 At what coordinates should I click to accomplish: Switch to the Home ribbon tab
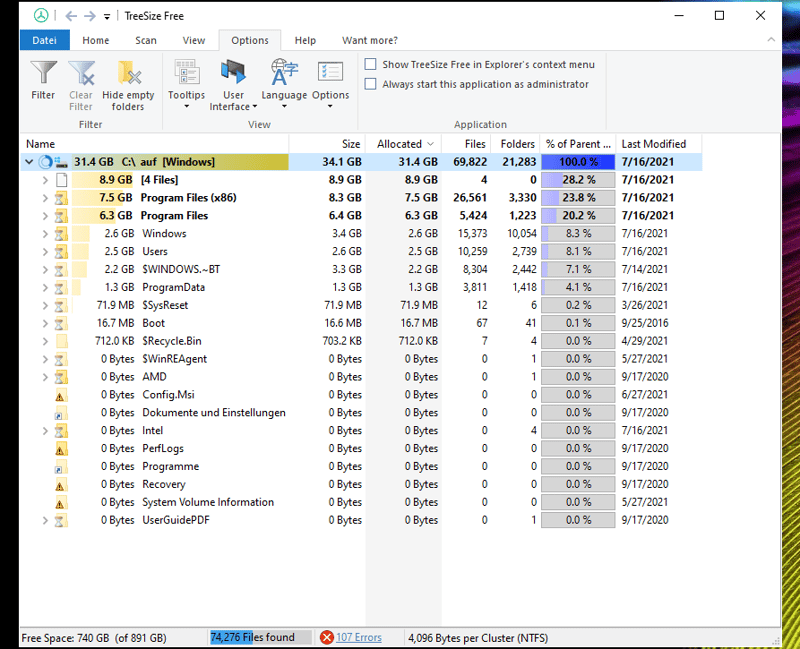pos(96,40)
